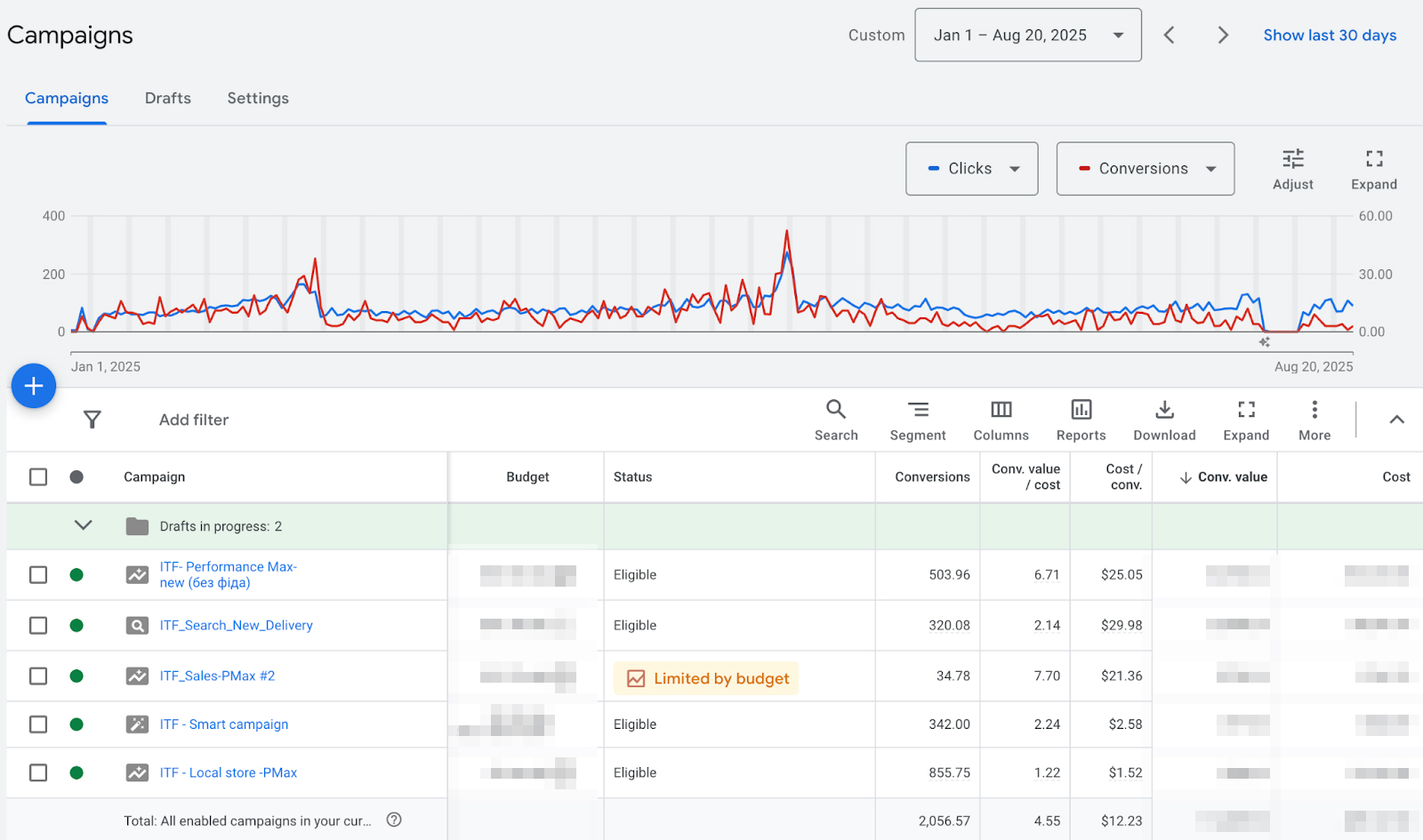Click the blue plus create campaign button
1423x840 pixels.
[x=34, y=386]
